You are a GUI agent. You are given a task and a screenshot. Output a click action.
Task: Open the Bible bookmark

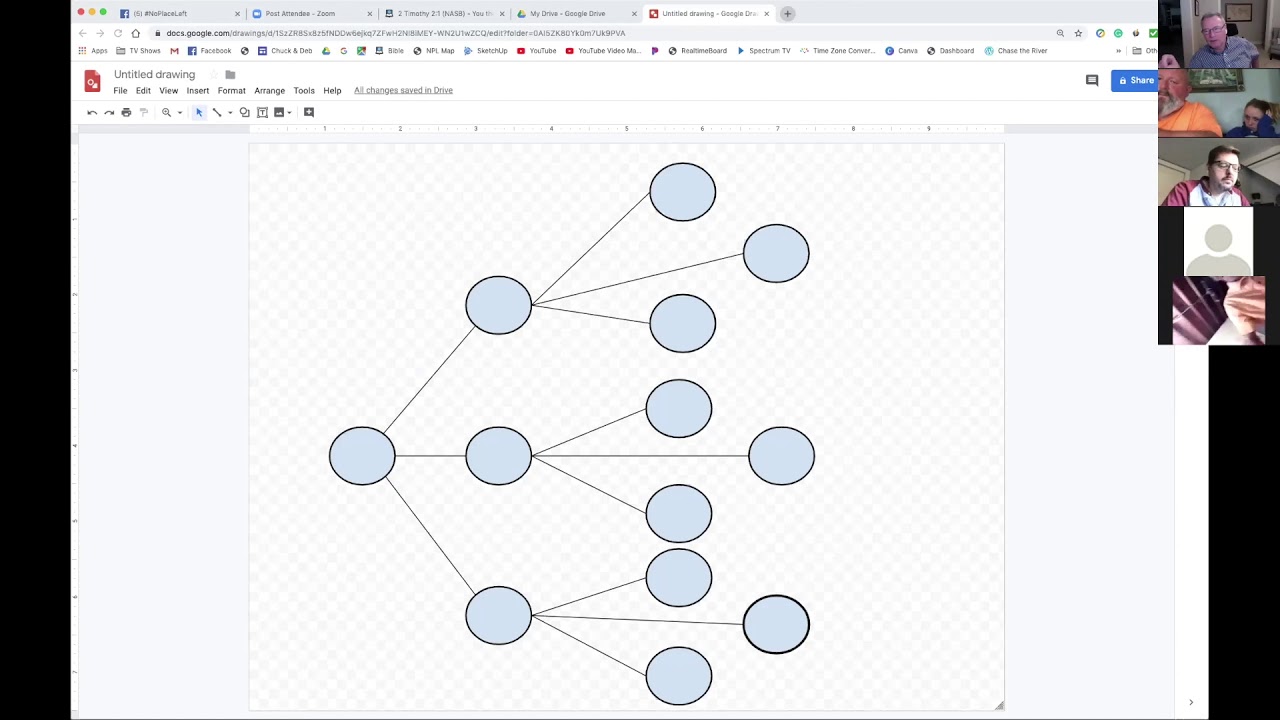point(389,51)
